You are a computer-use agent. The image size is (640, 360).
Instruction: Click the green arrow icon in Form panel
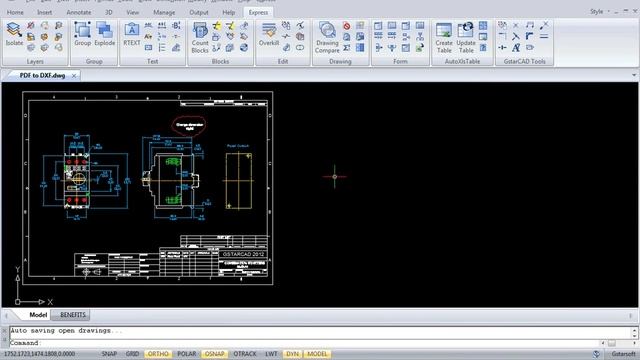pyautogui.click(x=420, y=48)
